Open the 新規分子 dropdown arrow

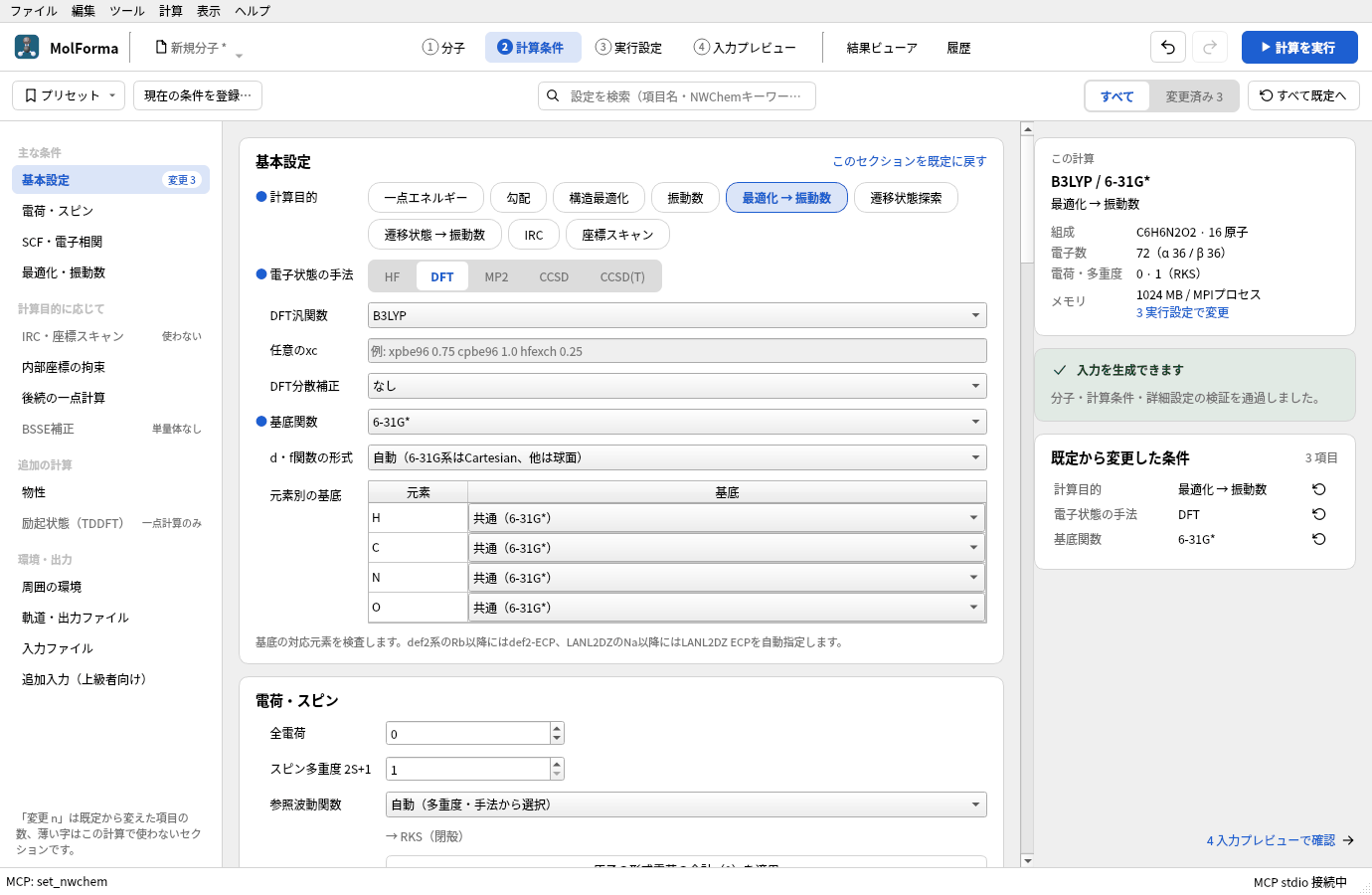tap(239, 54)
